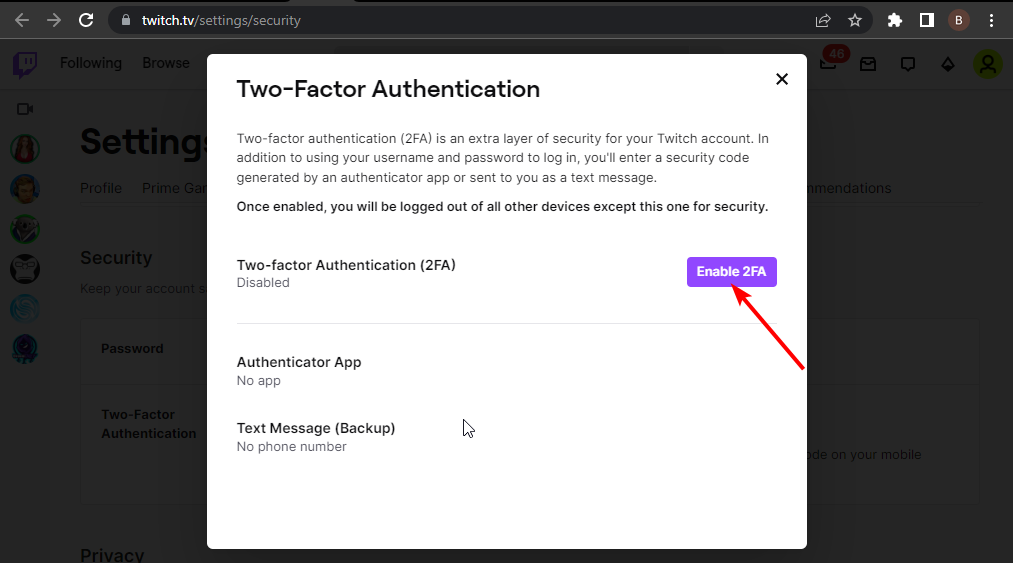Screen dimensions: 1013x563
Task: Click the address bar URL
Action: pyautogui.click(x=221, y=21)
